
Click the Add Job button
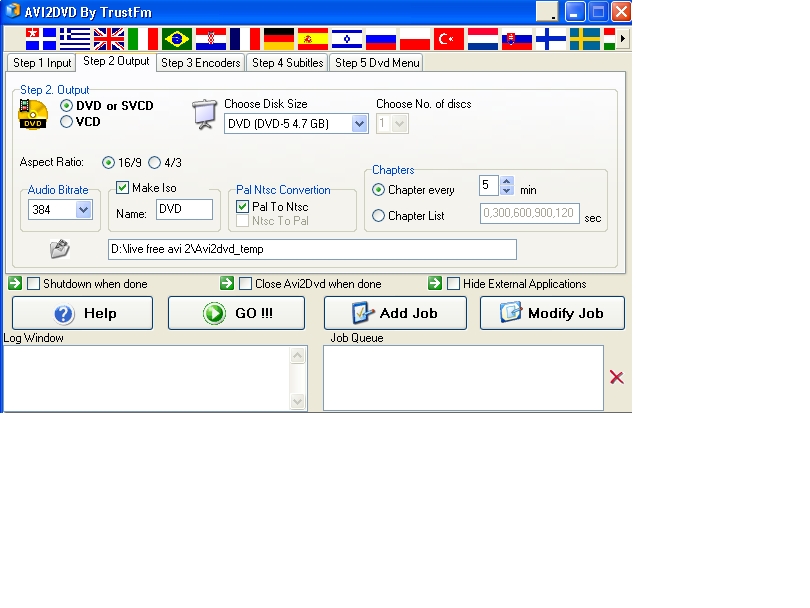(x=395, y=313)
